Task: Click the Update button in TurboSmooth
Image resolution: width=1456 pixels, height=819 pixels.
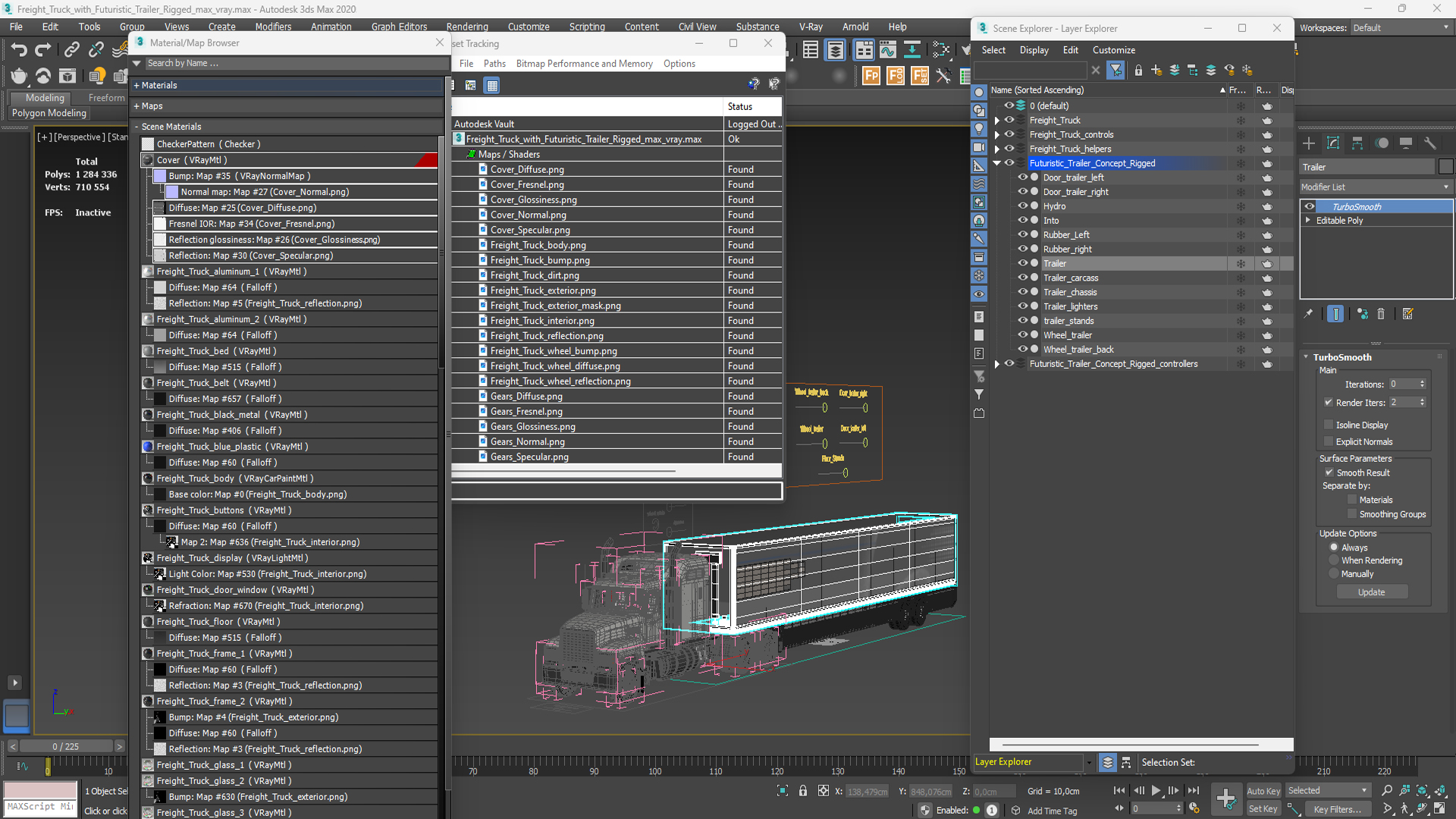Action: (1371, 592)
